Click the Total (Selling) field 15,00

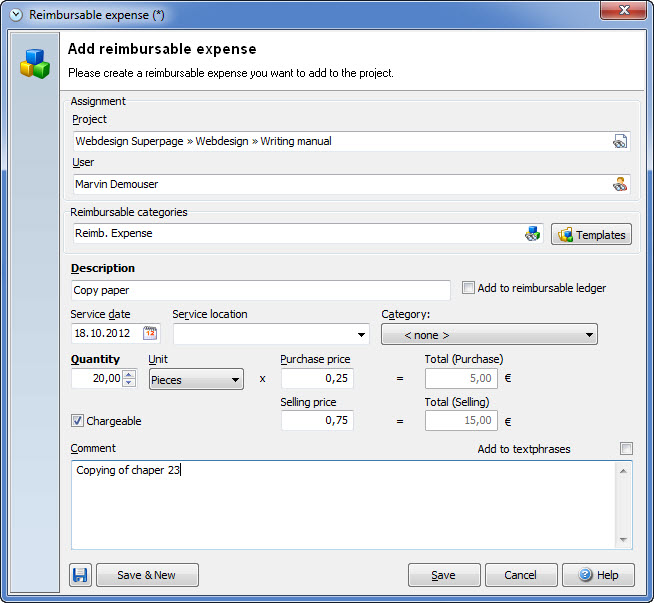point(461,420)
